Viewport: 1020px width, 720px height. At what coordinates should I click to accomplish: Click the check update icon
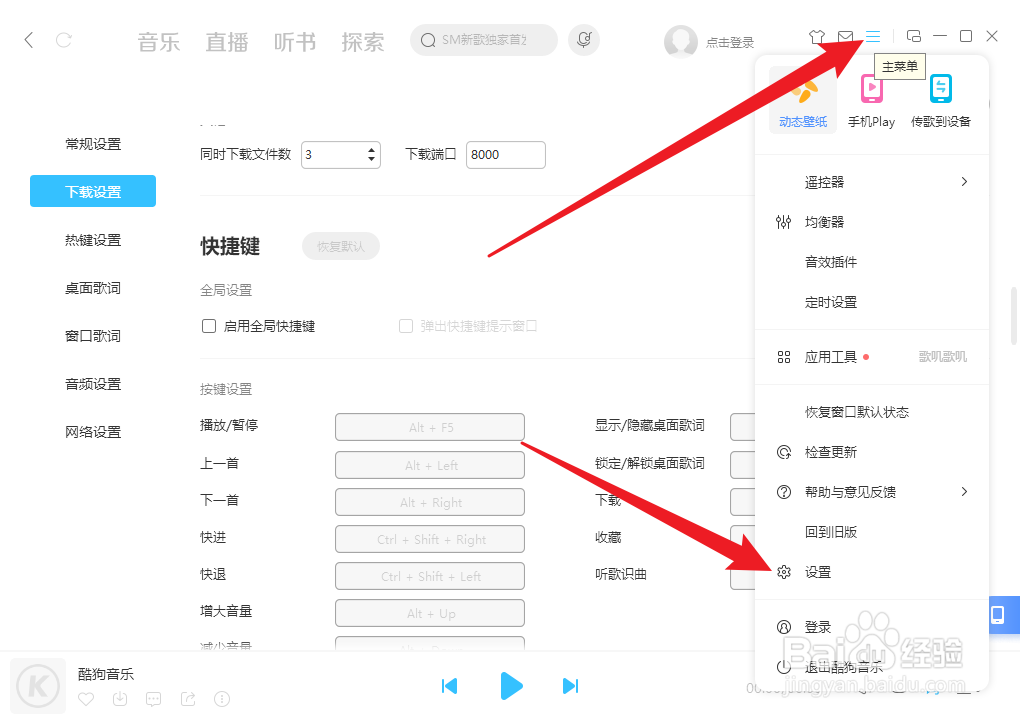tap(784, 452)
